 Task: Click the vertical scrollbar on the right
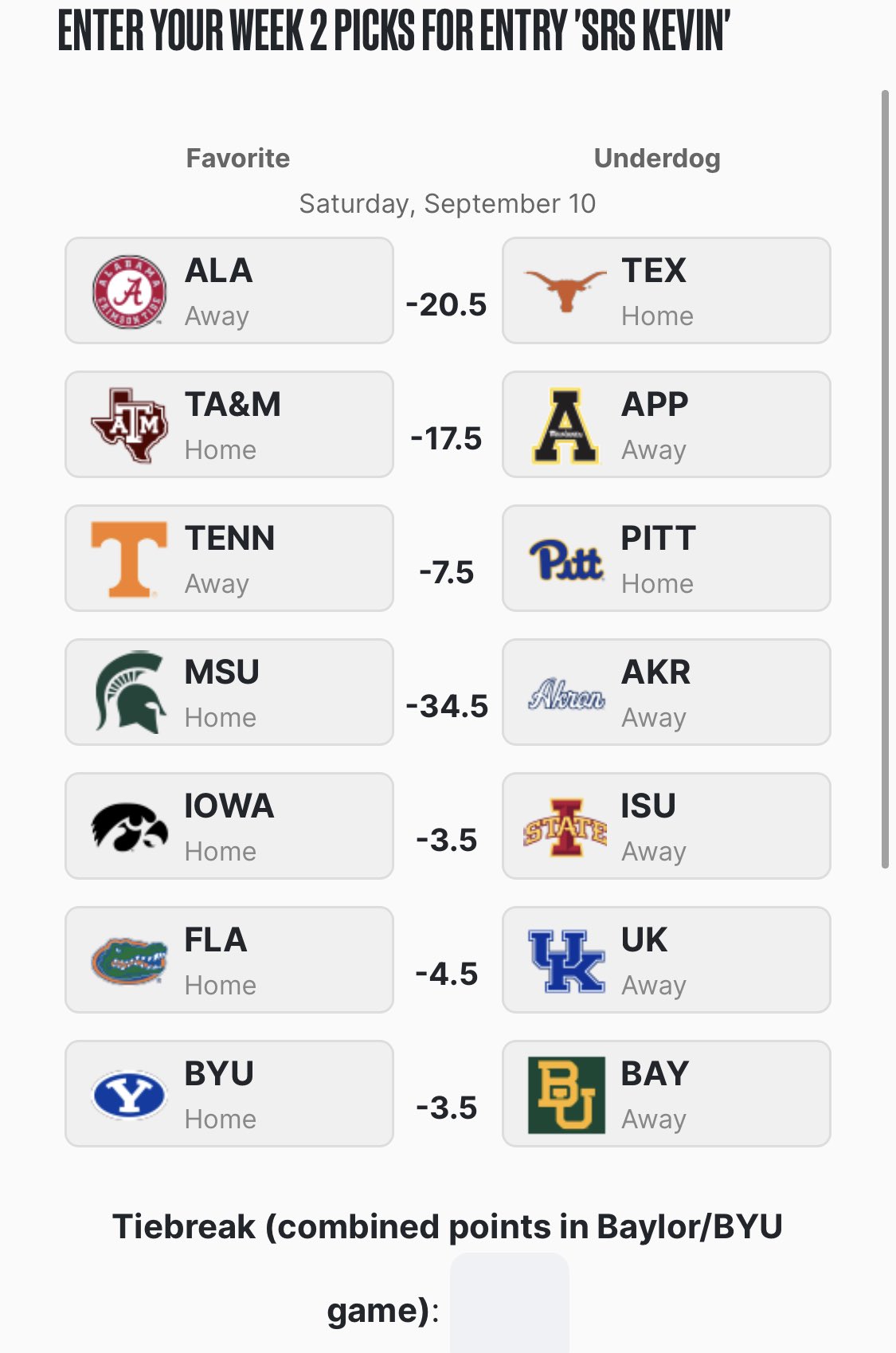click(x=885, y=479)
